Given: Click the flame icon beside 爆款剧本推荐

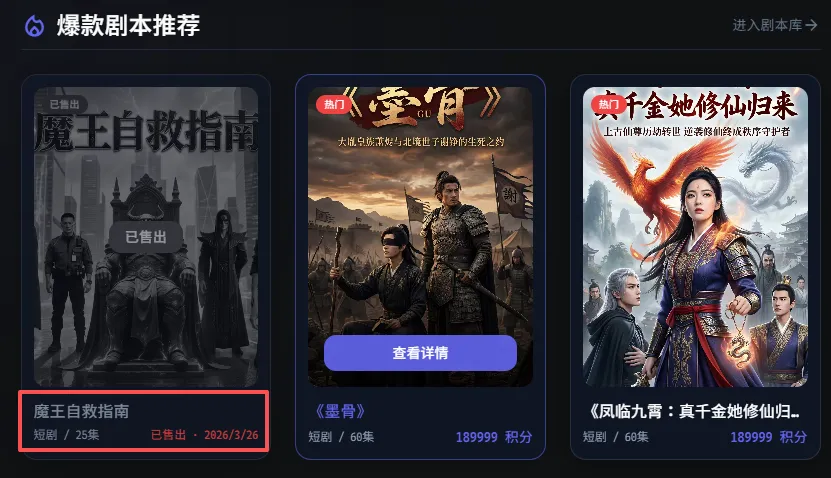Looking at the screenshot, I should [35, 26].
